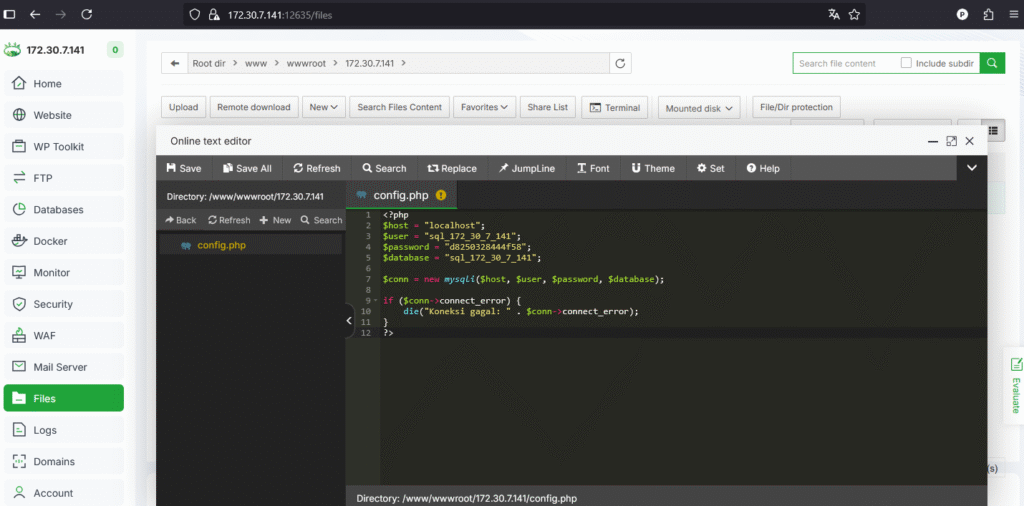The height and width of the screenshot is (506, 1024).
Task: Click the Search file content field
Action: coord(844,63)
